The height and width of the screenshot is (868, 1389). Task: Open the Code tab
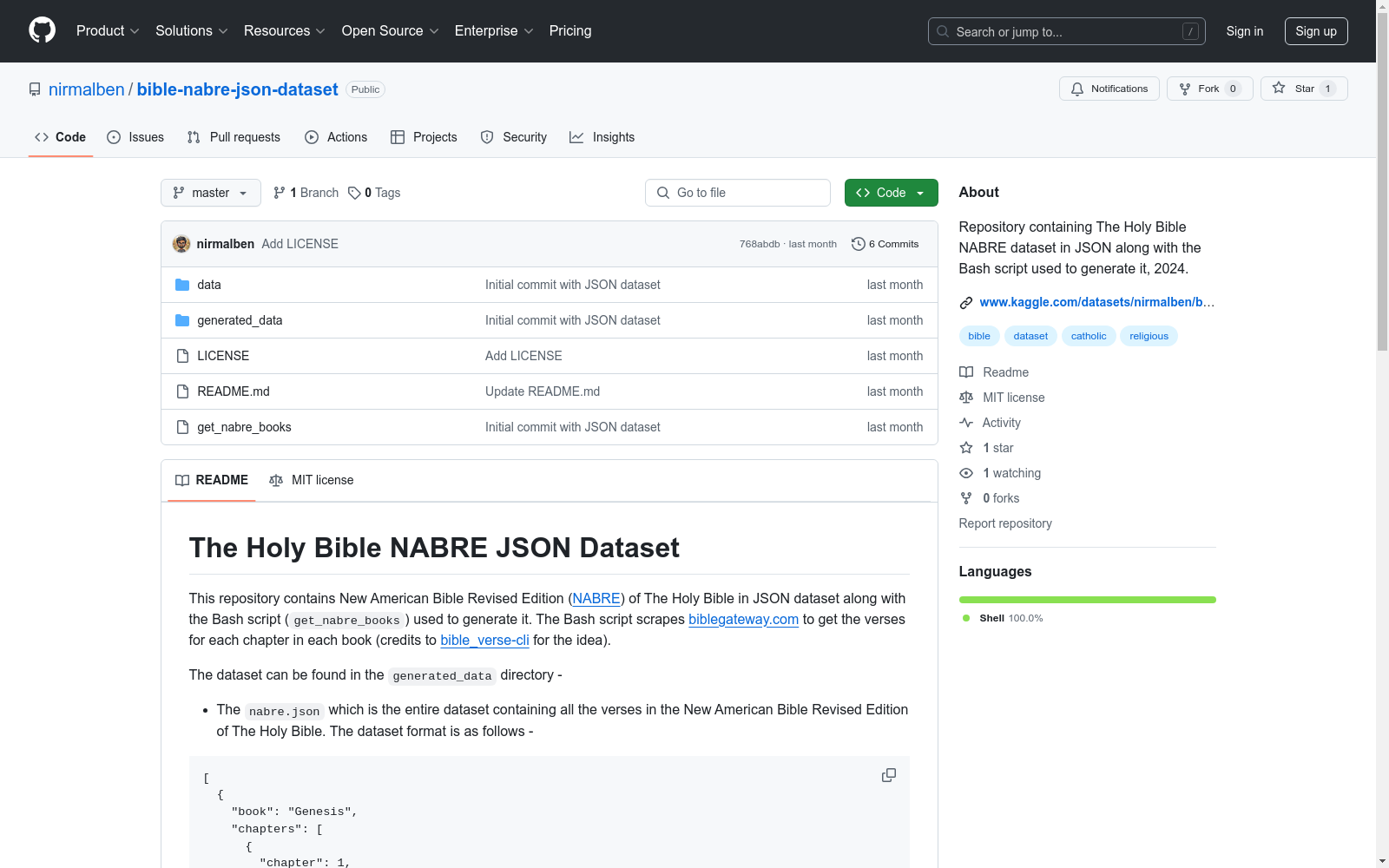[x=61, y=137]
